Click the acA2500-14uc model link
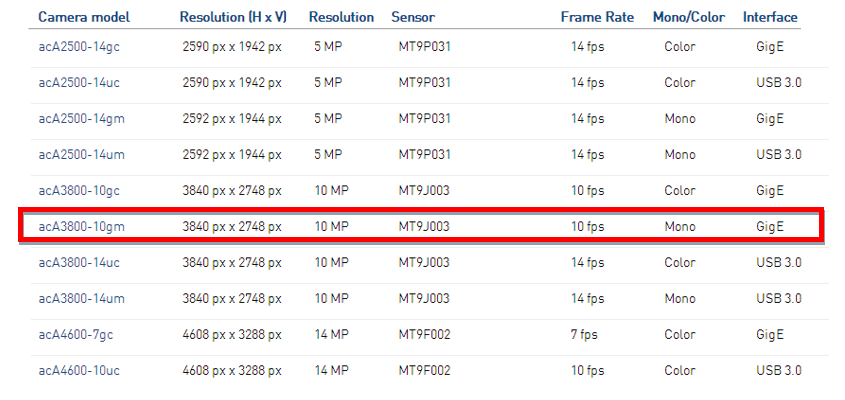845x400 pixels. (81, 83)
